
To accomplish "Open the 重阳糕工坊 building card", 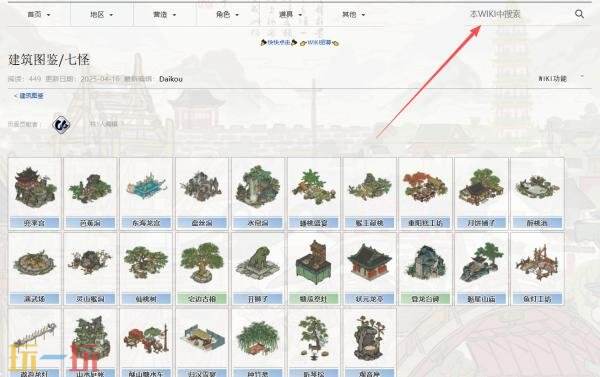I will [x=426, y=194].
